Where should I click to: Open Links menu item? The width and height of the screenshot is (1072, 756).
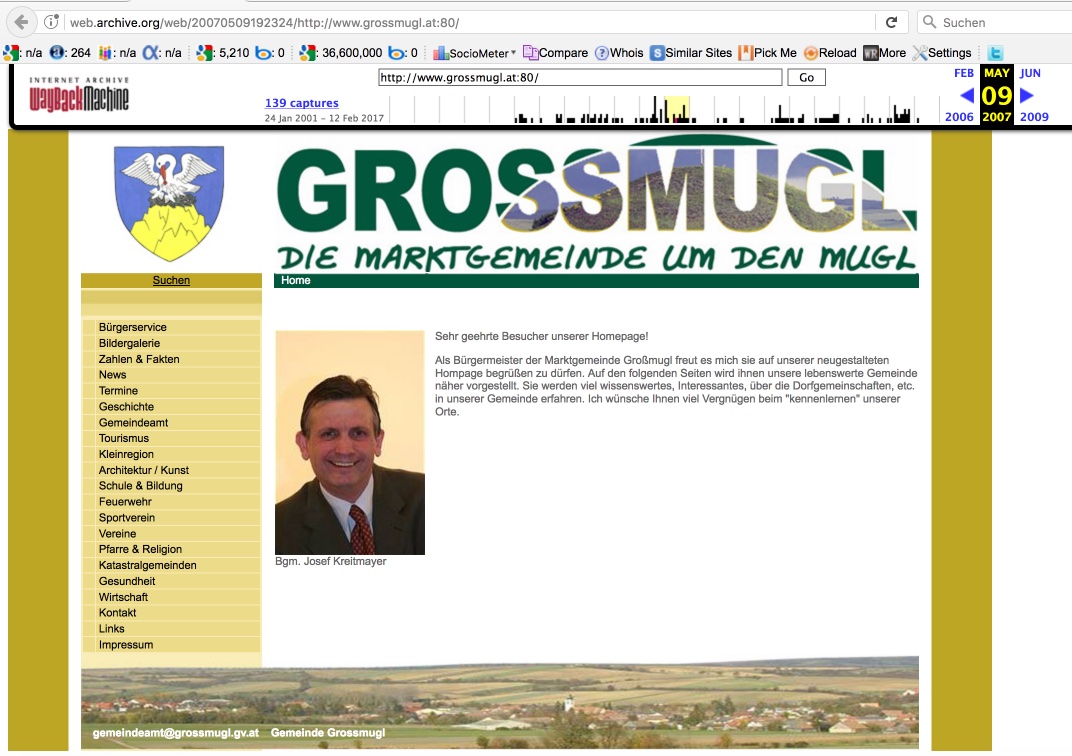tap(111, 628)
